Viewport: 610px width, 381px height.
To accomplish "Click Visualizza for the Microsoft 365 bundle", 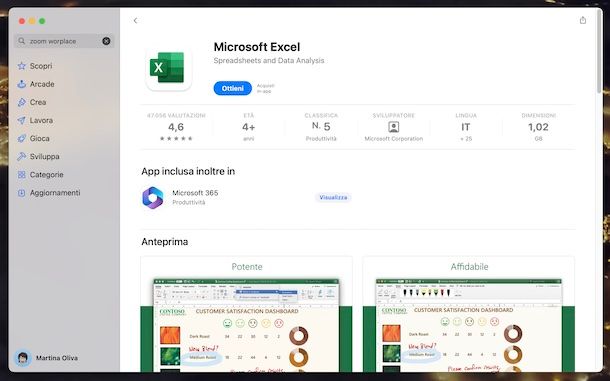I will tap(333, 198).
